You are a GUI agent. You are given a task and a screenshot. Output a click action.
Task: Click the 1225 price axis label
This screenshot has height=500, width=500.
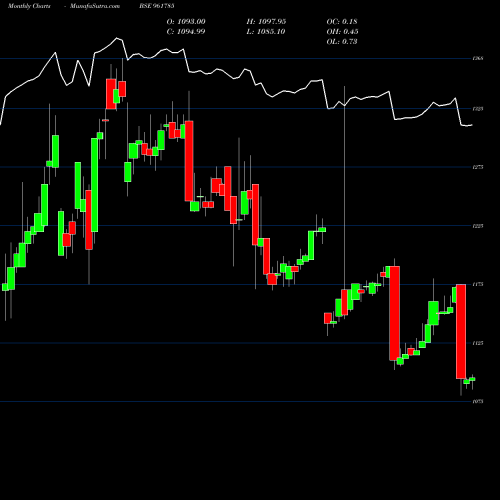tap(478, 226)
